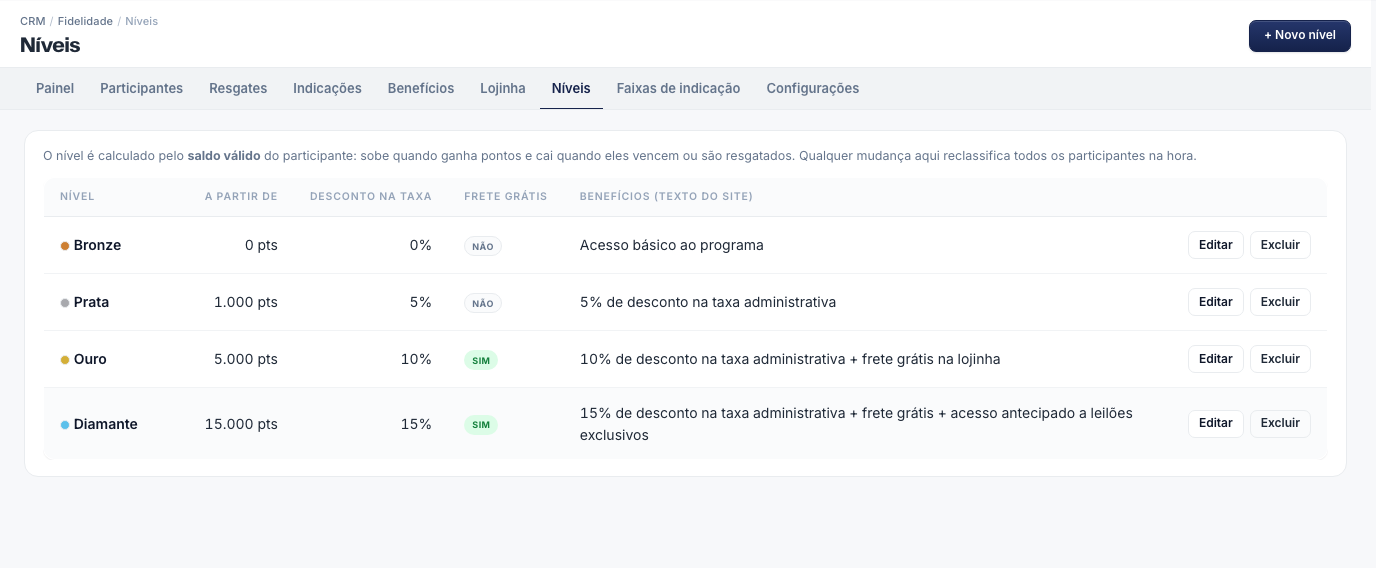Edit the Diamante level

pos(1215,423)
